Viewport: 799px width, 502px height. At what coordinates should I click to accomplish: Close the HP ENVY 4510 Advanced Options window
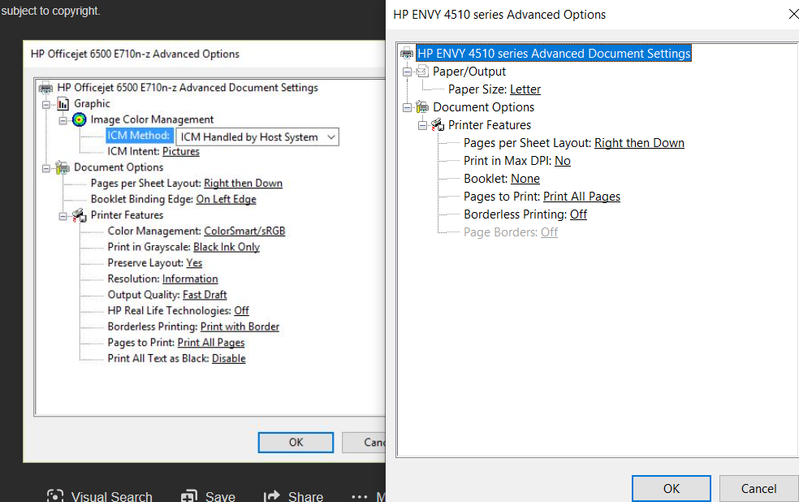pos(793,14)
